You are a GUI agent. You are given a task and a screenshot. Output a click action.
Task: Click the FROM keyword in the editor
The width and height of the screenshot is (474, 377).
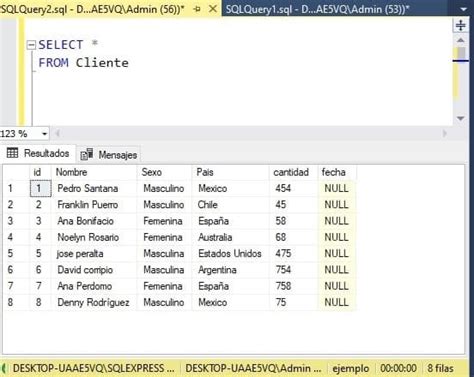point(53,63)
